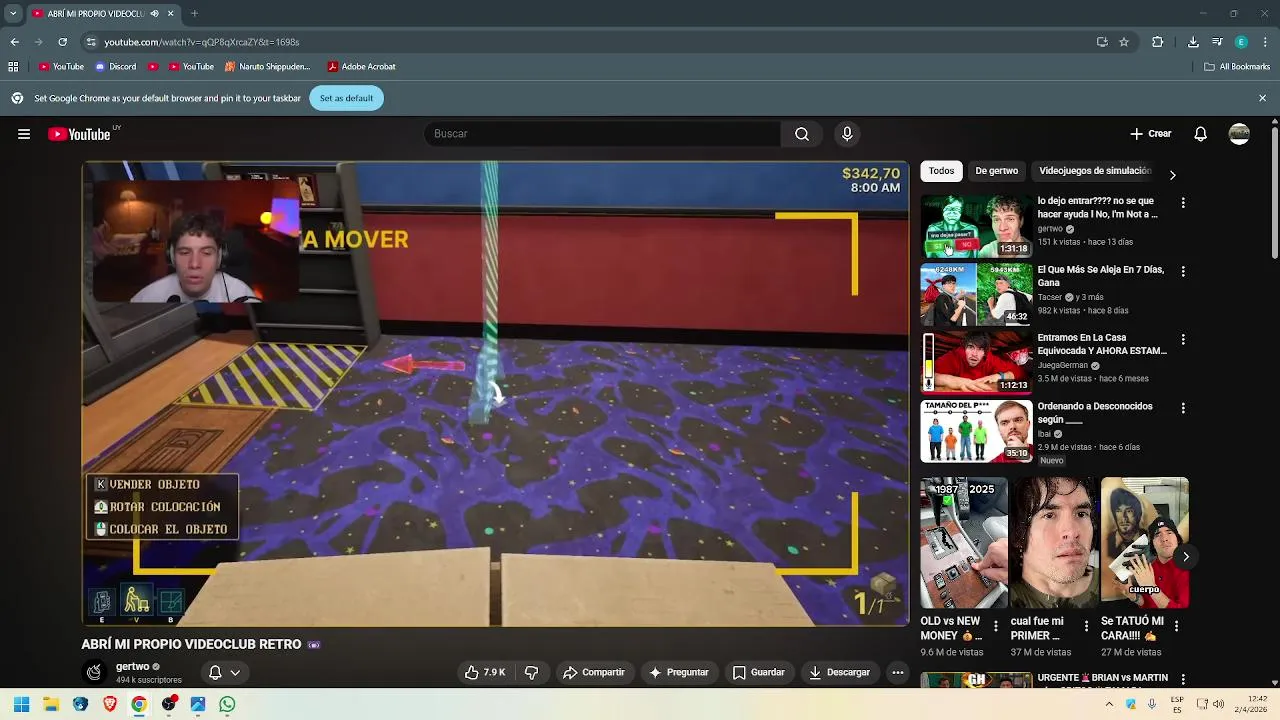Image resolution: width=1280 pixels, height=720 pixels.
Task: Open the Chrome three-dot menu
Action: coord(1265,42)
